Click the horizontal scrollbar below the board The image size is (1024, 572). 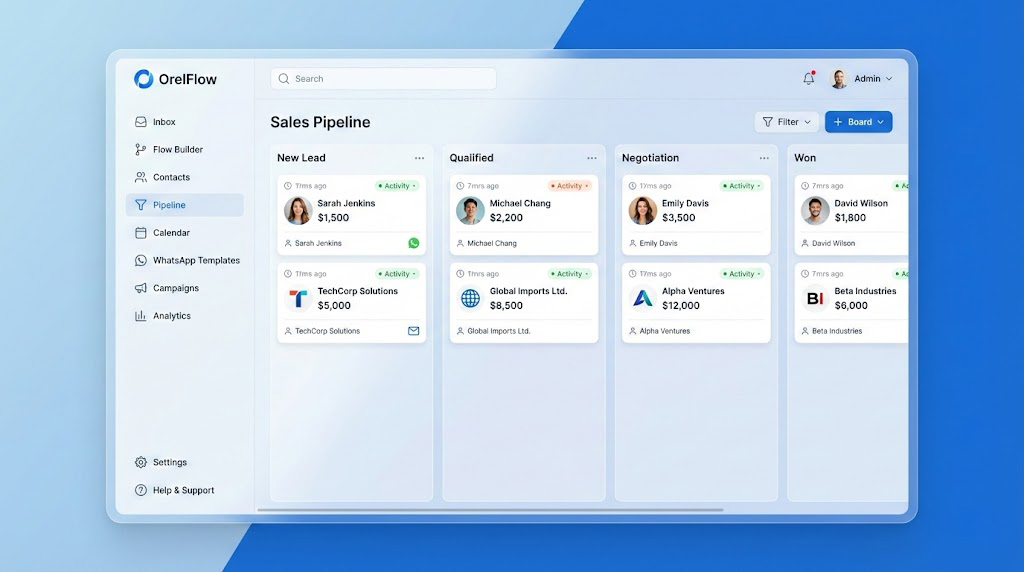tap(490, 510)
